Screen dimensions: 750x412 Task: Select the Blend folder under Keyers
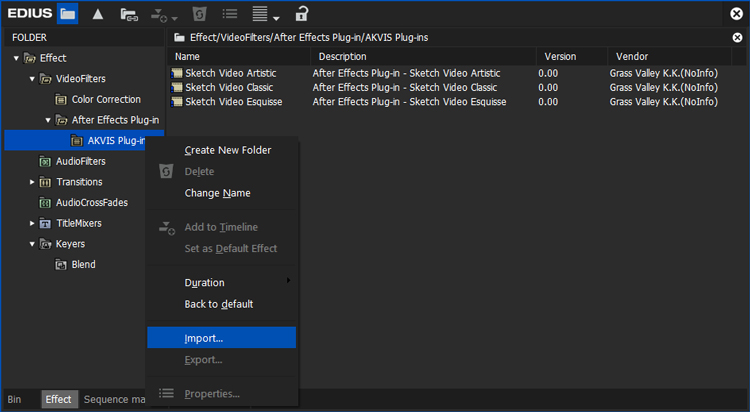[83, 265]
